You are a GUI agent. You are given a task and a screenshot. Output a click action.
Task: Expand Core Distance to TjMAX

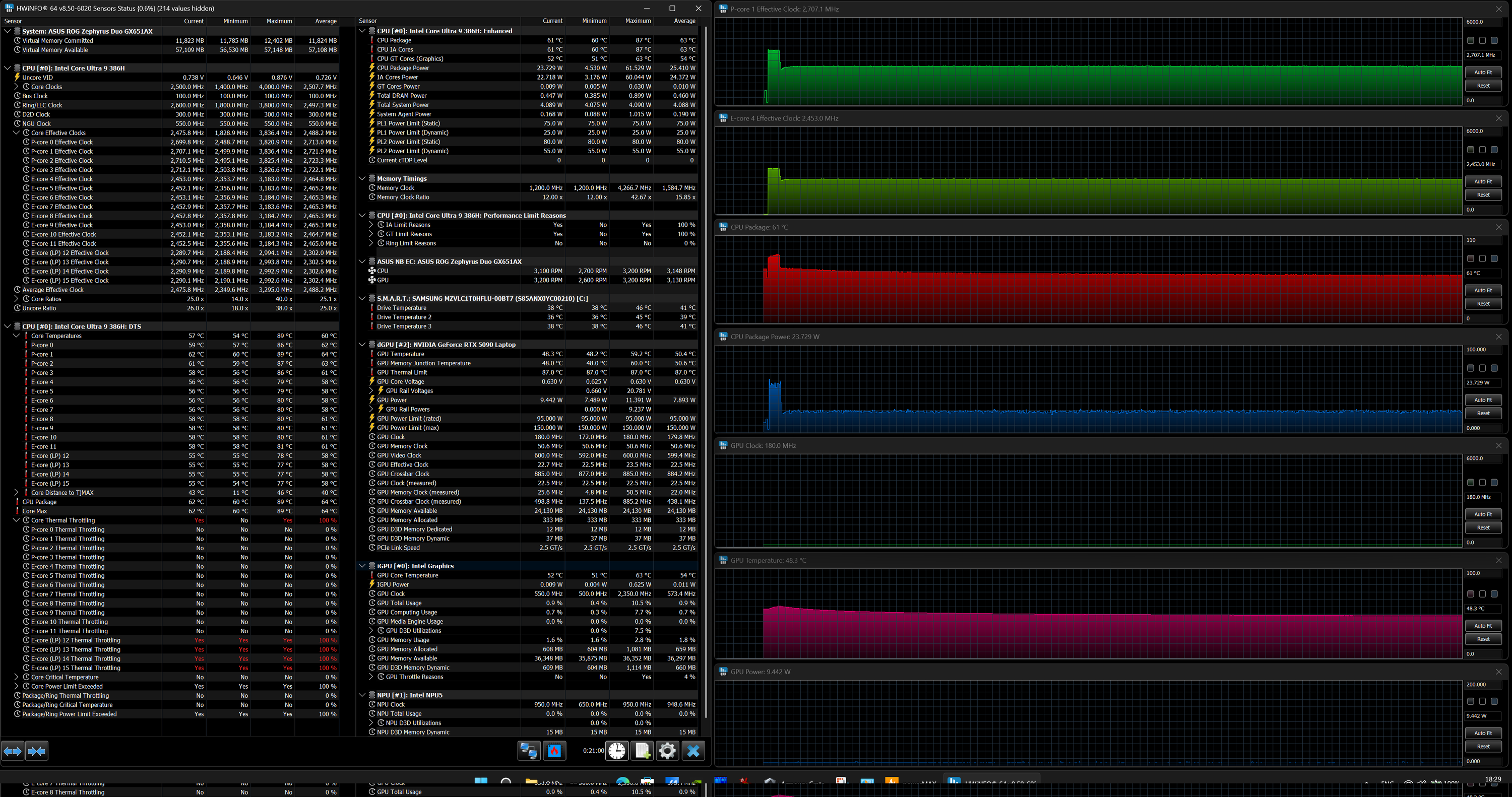click(x=17, y=492)
